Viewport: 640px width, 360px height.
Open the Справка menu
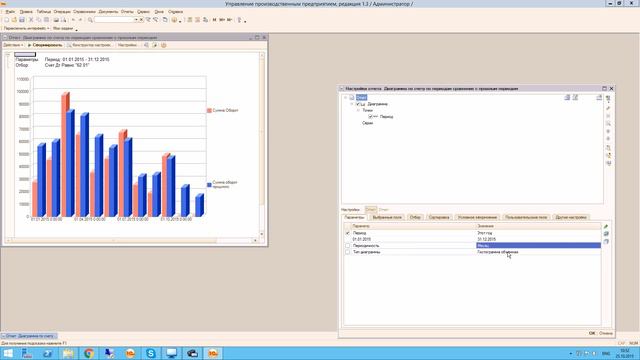point(176,12)
